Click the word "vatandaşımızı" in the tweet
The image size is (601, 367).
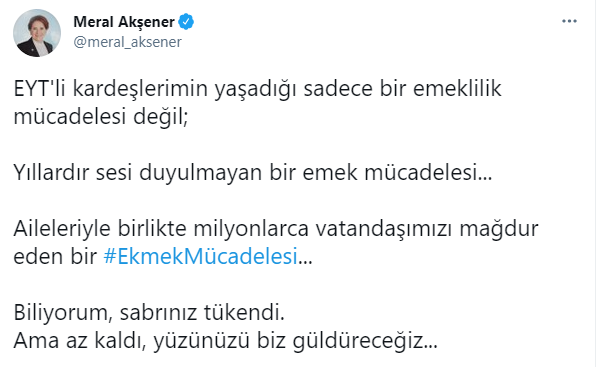pyautogui.click(x=384, y=229)
